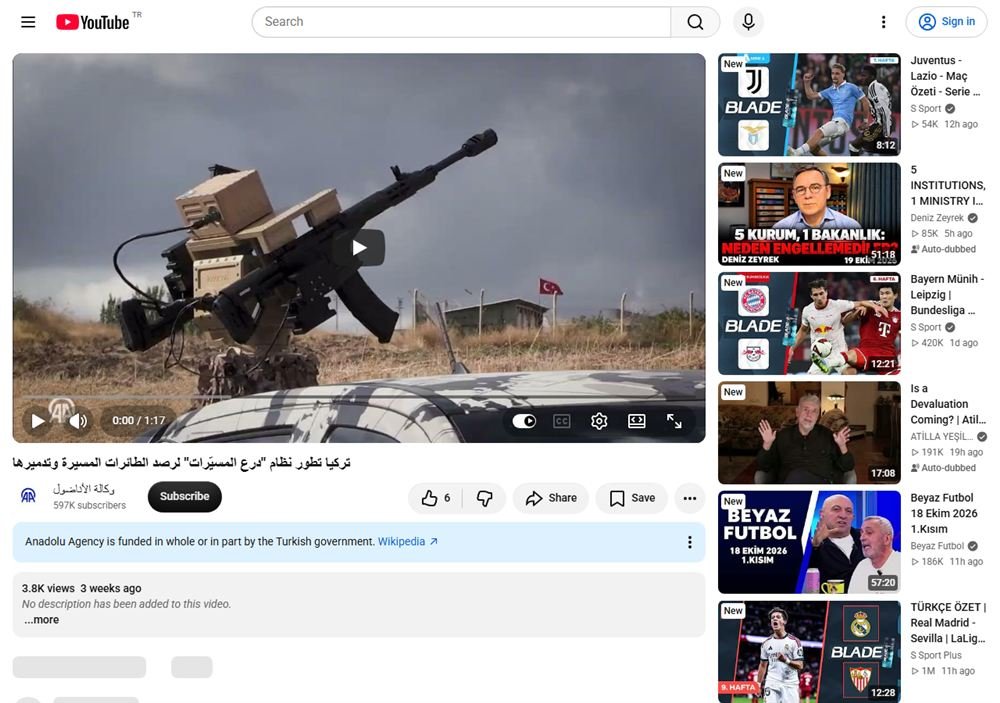Open the Wikipedia link in the info banner

click(x=408, y=542)
